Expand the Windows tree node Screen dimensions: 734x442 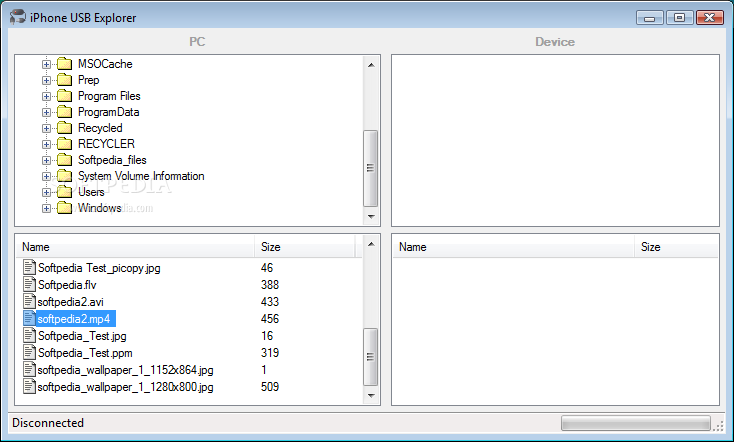46,208
